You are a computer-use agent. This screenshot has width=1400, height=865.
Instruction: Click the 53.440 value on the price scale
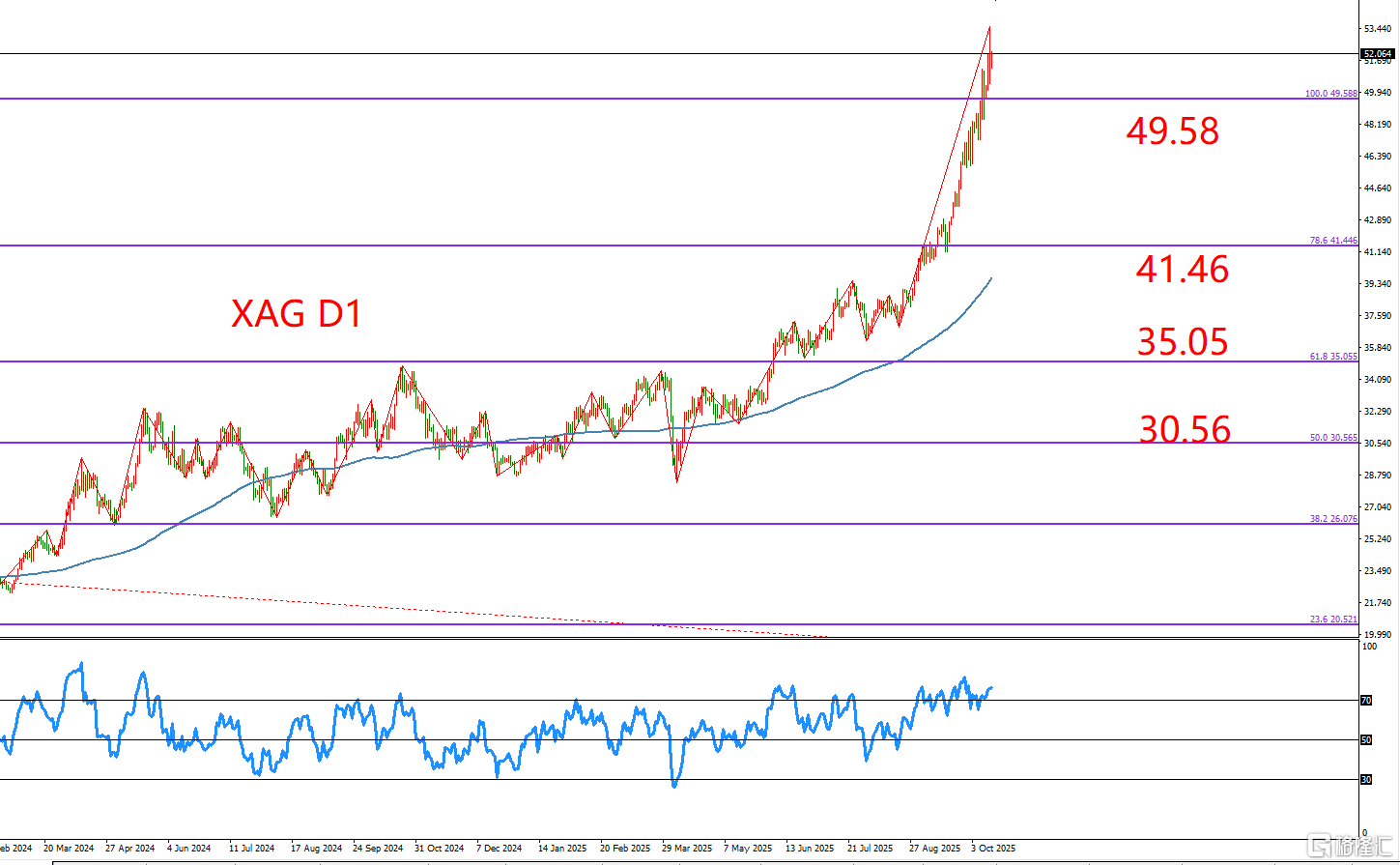tap(1376, 29)
